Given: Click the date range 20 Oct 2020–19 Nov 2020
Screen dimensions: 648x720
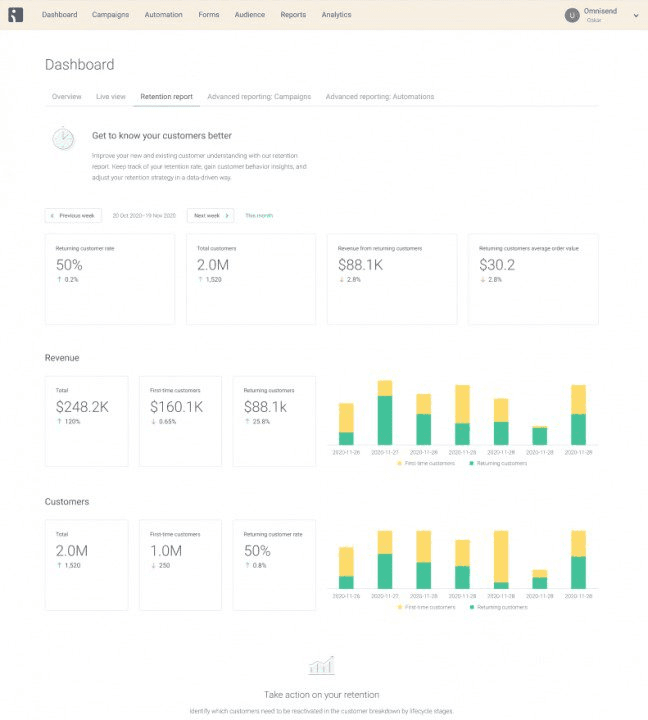Looking at the screenshot, I should [144, 216].
